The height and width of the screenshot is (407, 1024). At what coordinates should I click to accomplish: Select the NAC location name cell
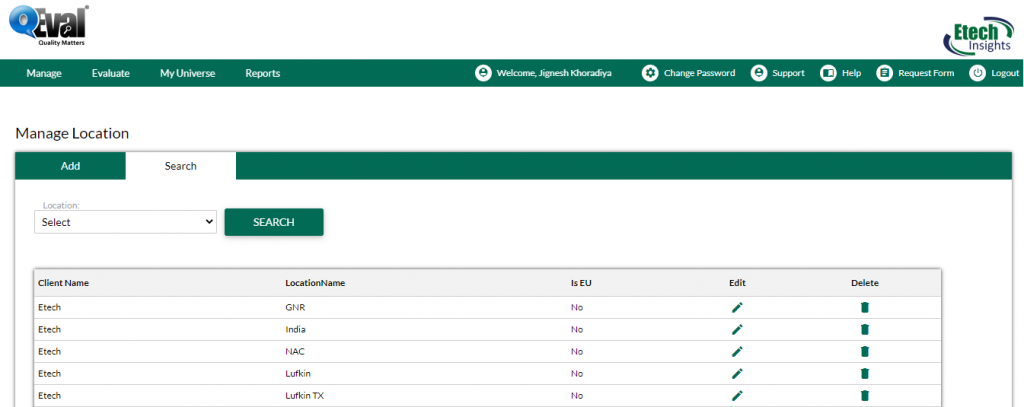295,351
